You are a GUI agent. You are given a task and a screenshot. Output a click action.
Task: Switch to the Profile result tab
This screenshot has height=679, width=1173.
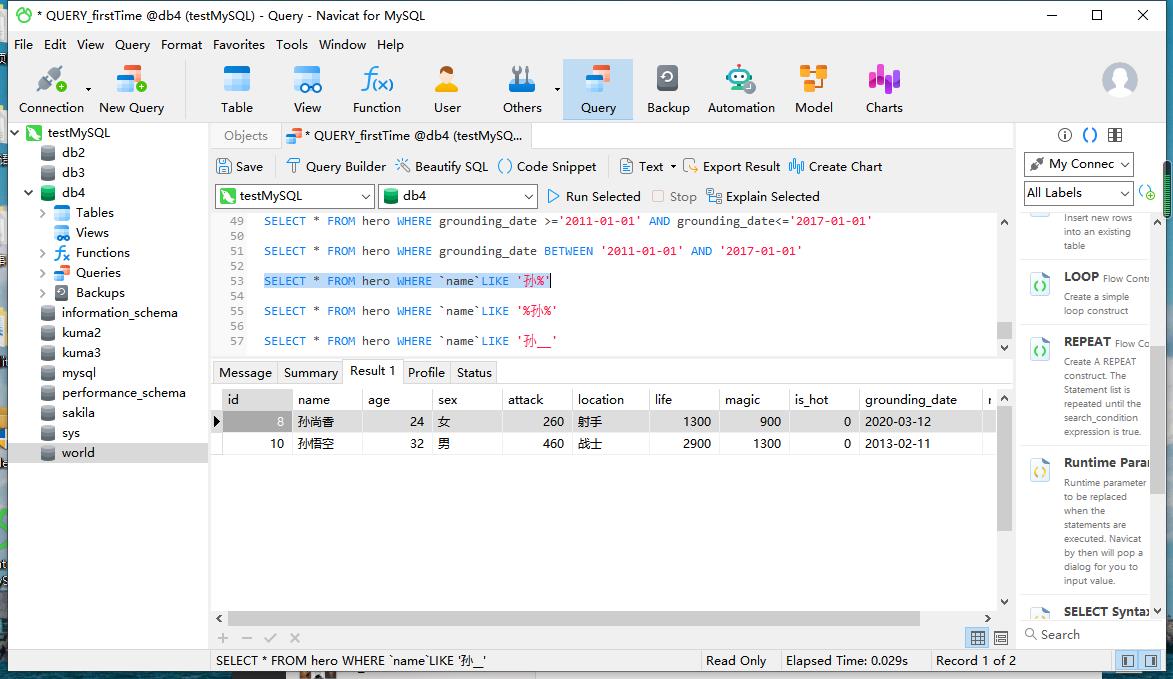coord(426,372)
